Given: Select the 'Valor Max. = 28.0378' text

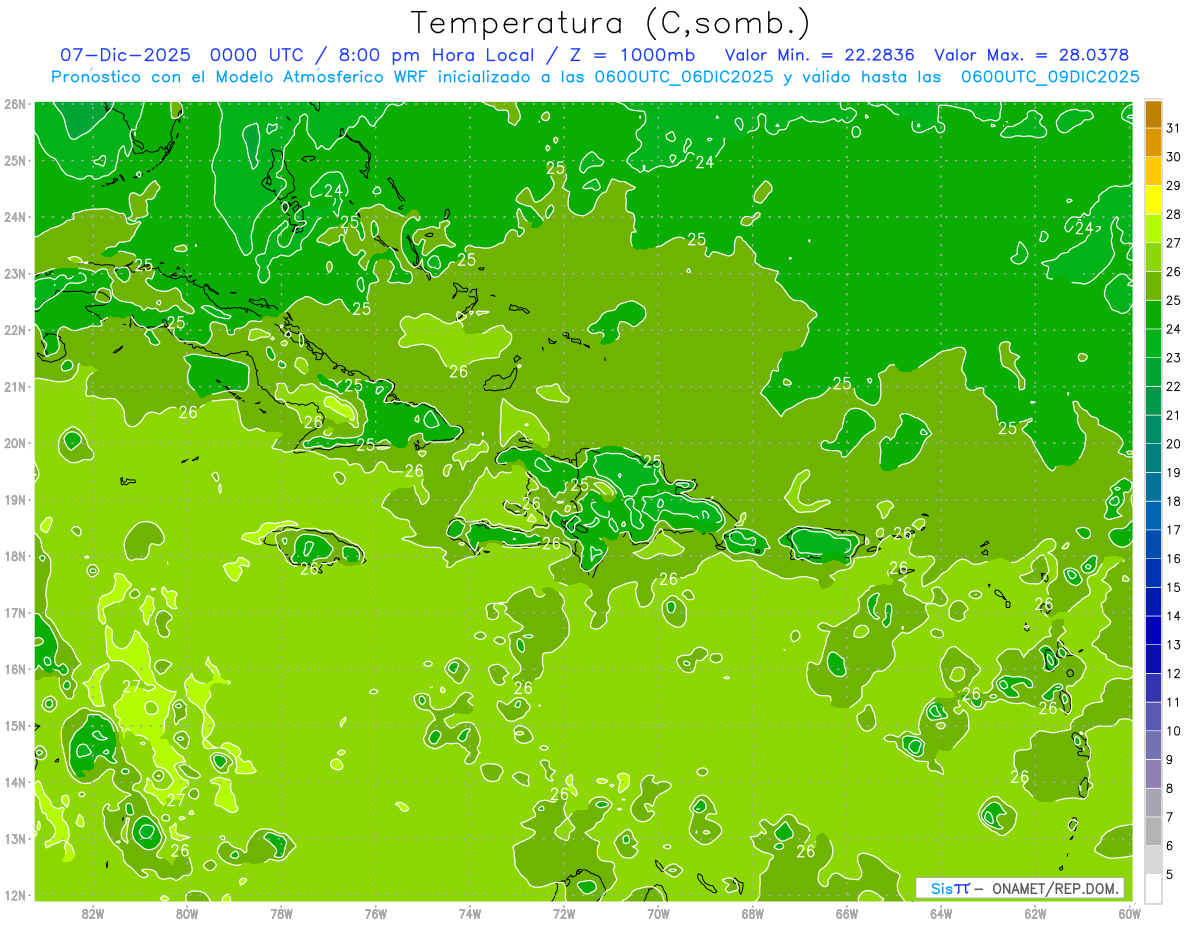Looking at the screenshot, I should point(1031,55).
